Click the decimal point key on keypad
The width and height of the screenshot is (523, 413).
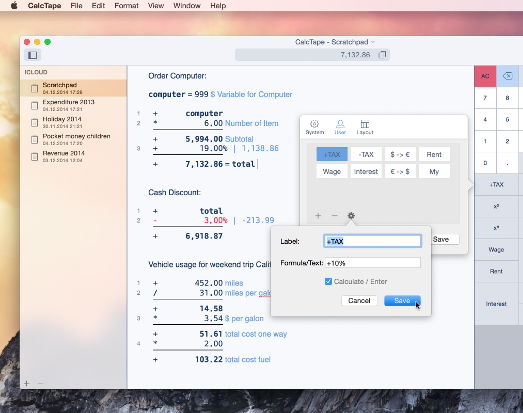507,163
